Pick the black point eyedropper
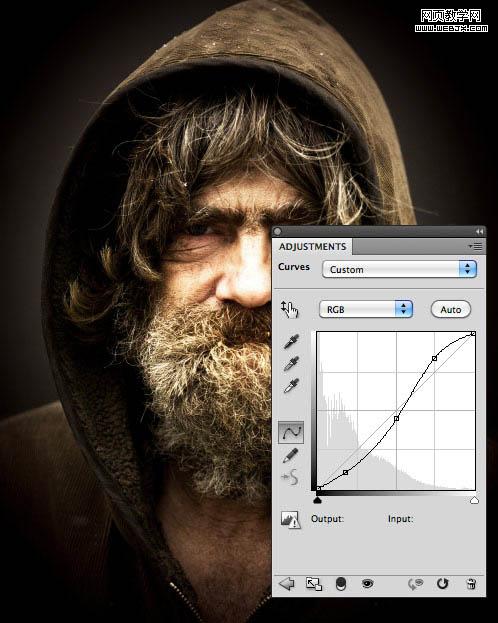 [x=291, y=342]
